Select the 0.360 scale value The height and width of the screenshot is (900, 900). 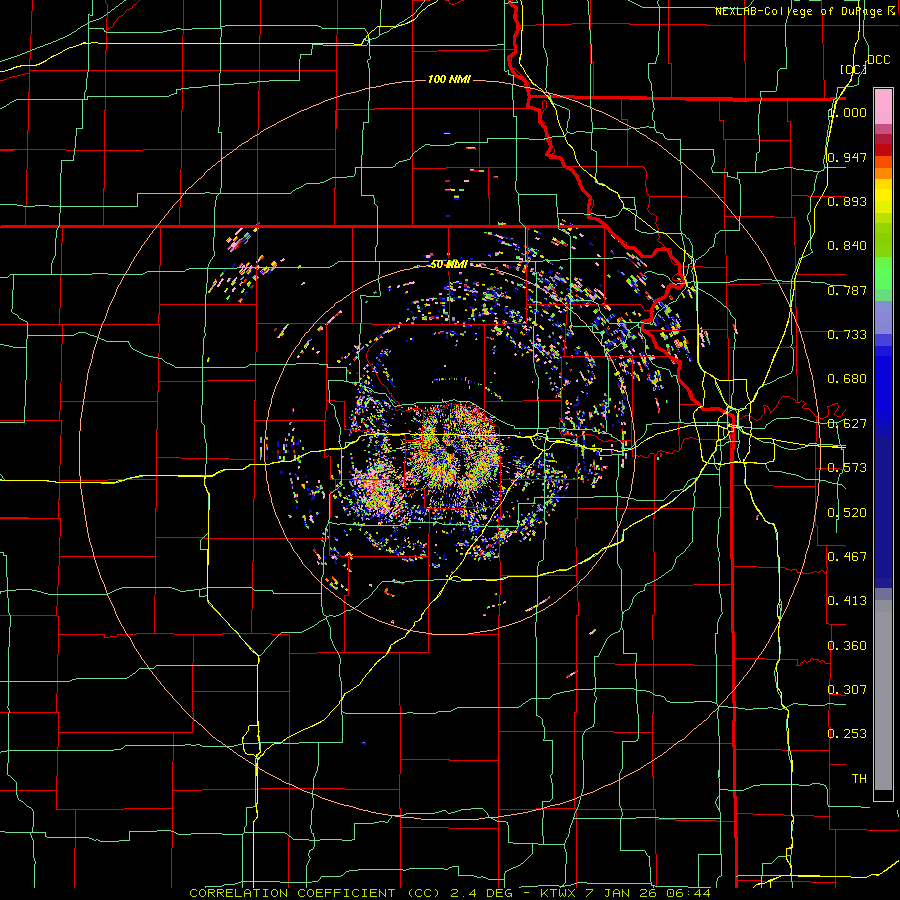pyautogui.click(x=847, y=646)
